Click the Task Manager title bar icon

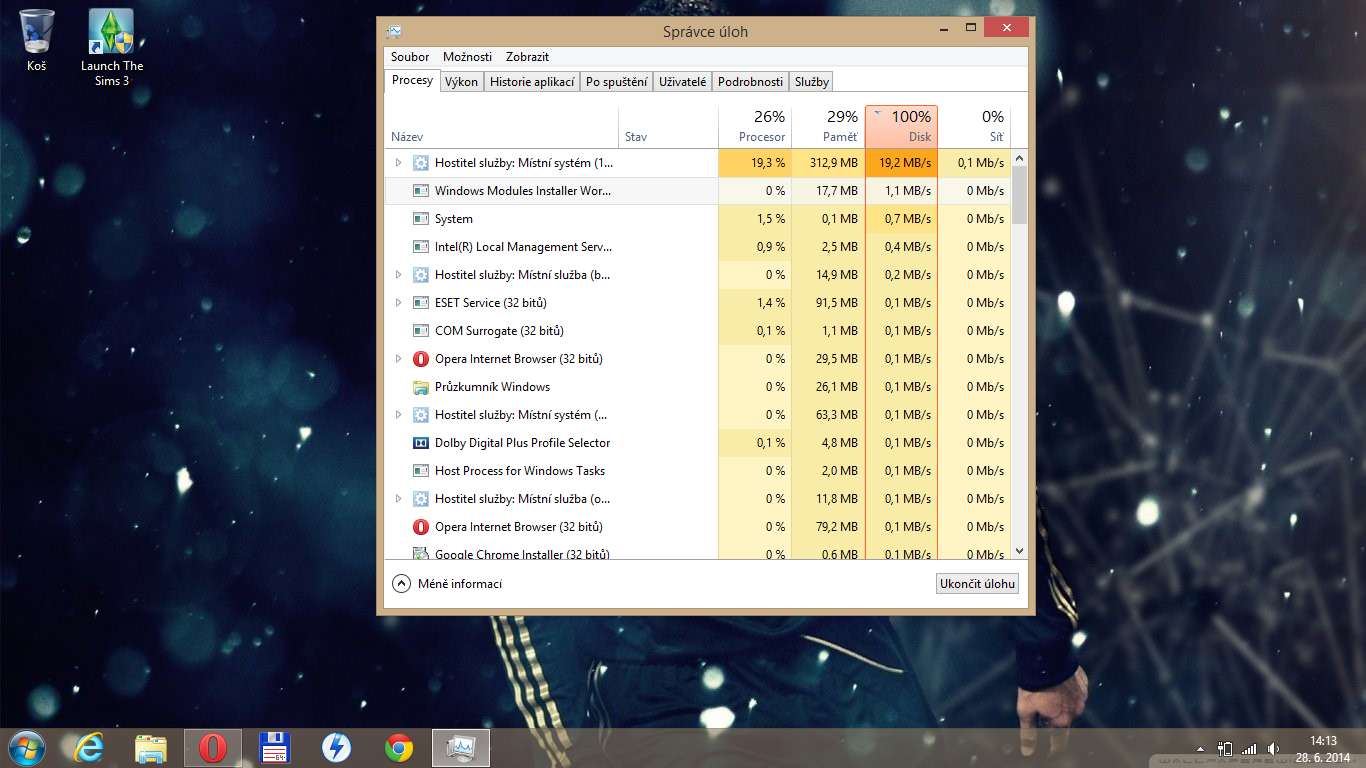(394, 31)
